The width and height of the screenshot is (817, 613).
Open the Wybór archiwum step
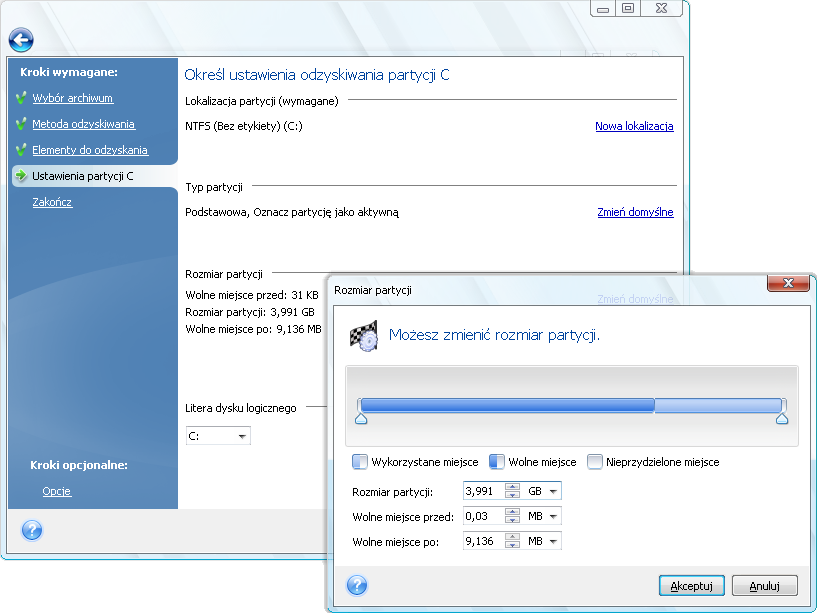tap(72, 98)
